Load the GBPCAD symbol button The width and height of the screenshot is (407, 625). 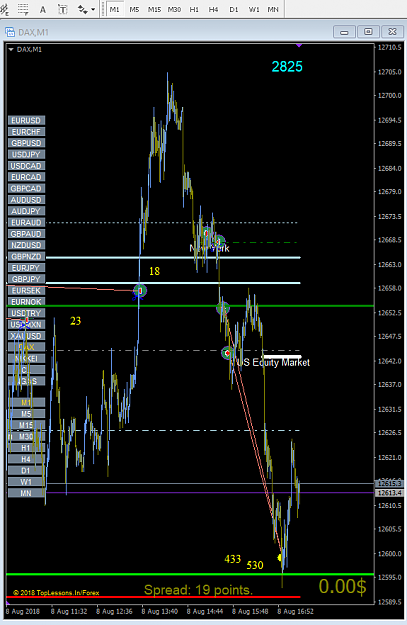tap(26, 188)
